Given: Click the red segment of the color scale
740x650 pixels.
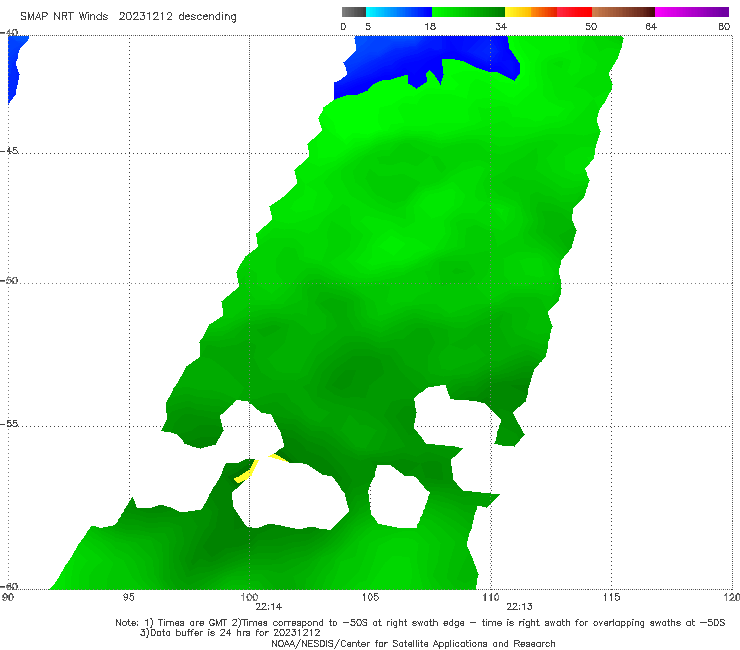Looking at the screenshot, I should [x=574, y=12].
